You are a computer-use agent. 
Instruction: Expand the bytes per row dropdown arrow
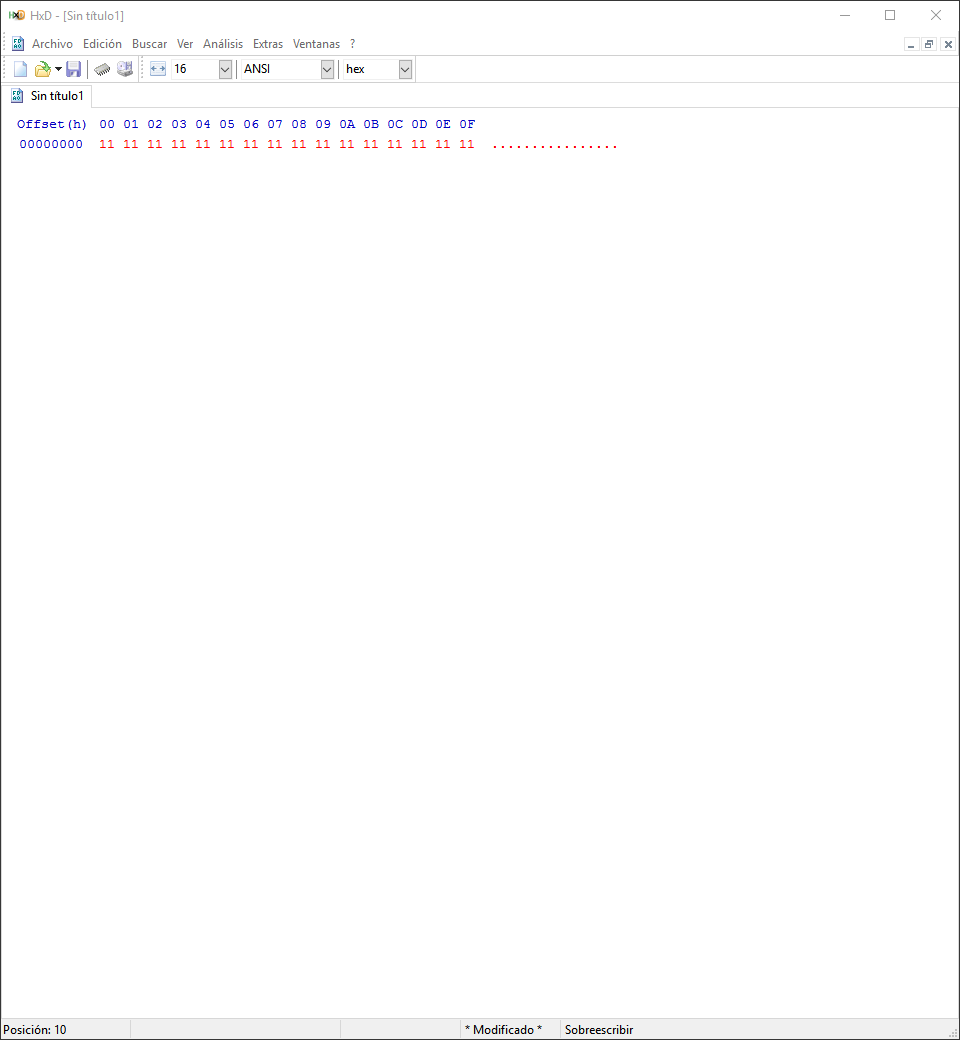point(225,69)
